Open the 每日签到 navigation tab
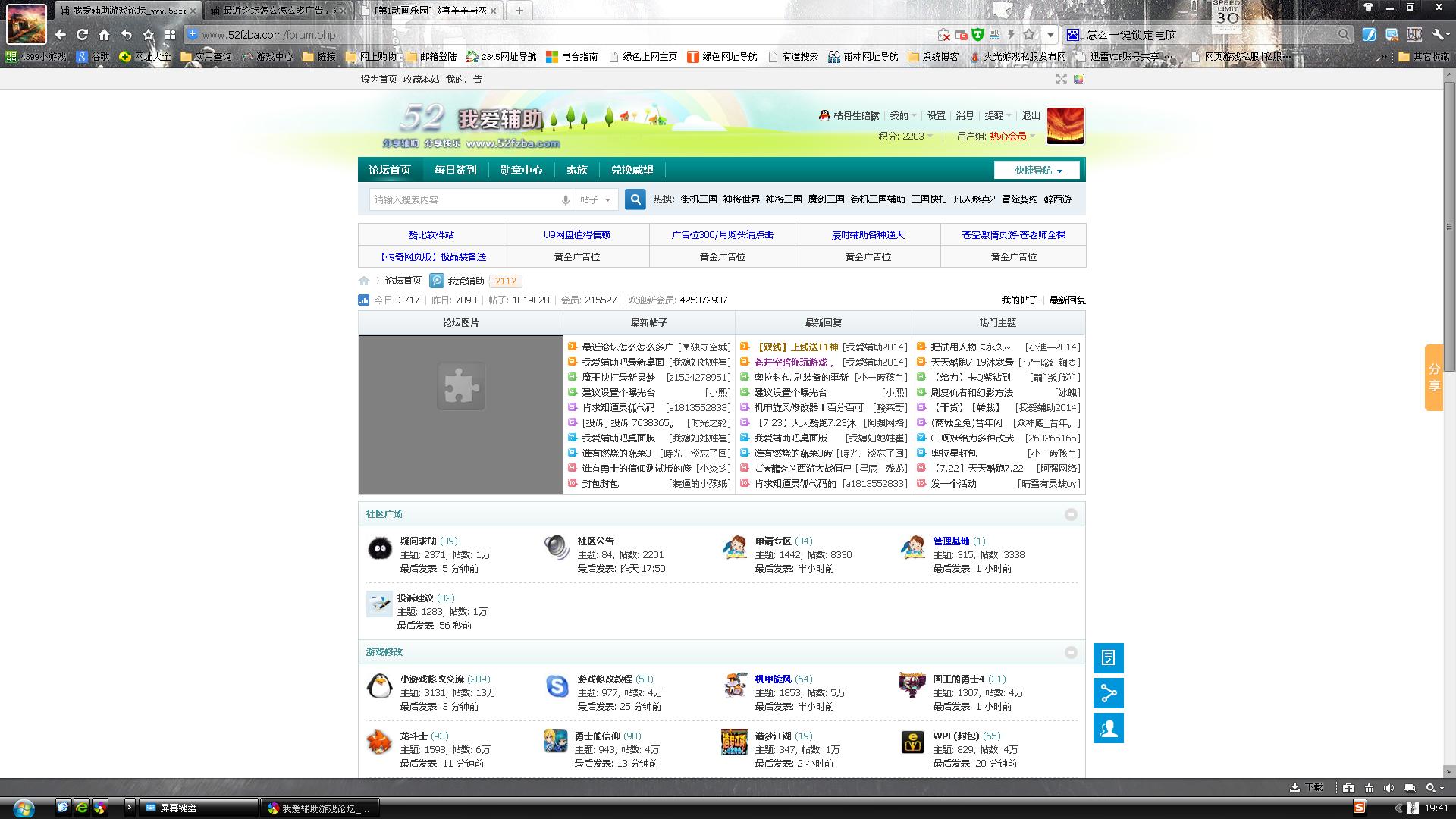 (455, 171)
